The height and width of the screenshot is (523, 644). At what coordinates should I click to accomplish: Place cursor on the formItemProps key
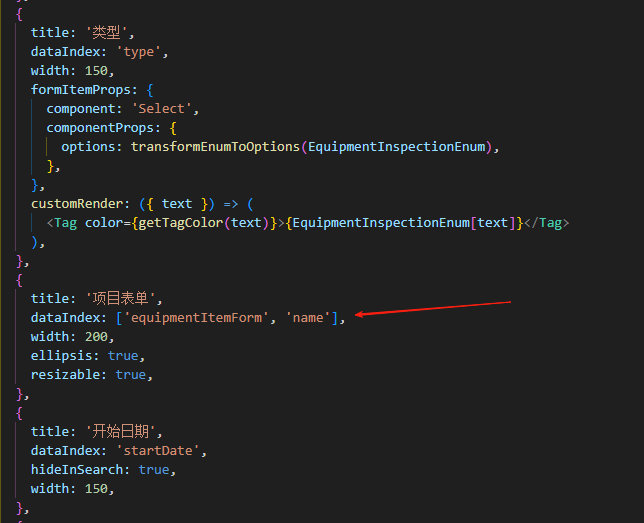click(80, 90)
